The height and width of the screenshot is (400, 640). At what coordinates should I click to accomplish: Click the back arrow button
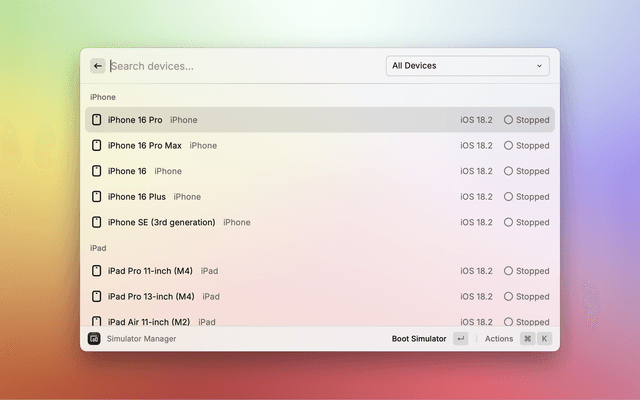coord(98,66)
